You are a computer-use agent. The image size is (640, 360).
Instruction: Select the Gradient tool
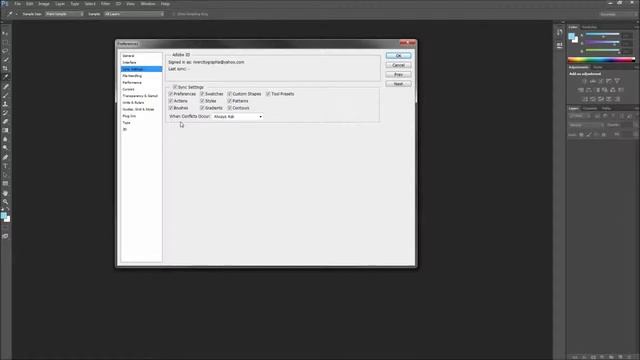[x=5, y=131]
